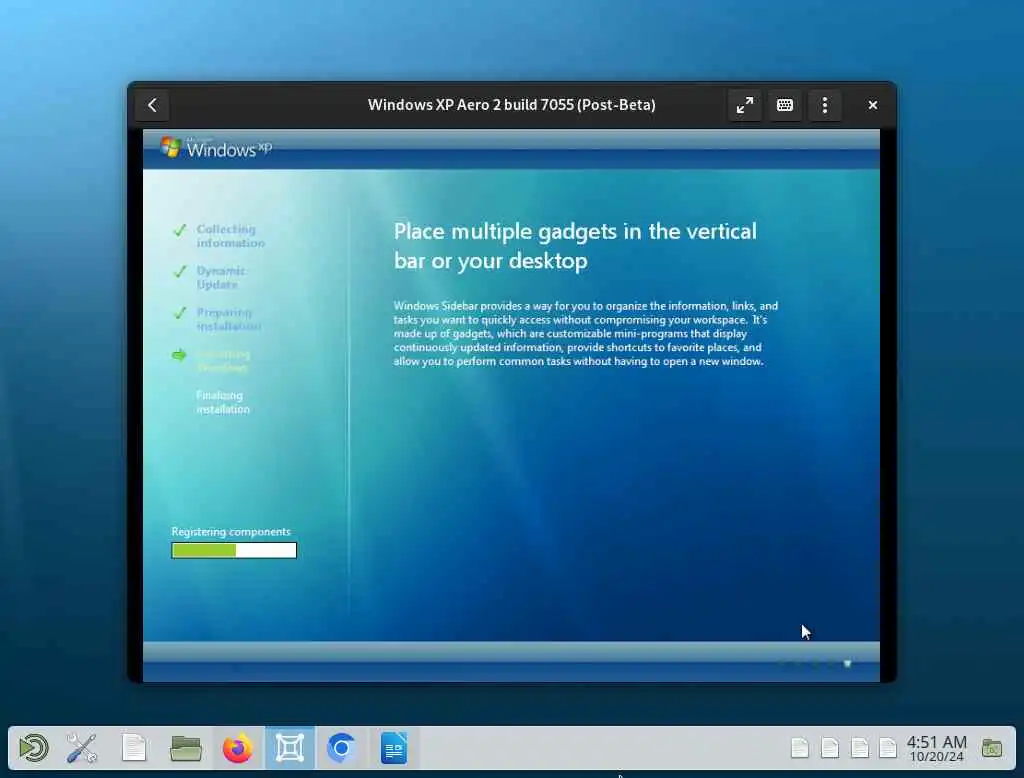Open the application launcher menu on the taskbar
This screenshot has height=778, width=1024.
tap(33, 748)
